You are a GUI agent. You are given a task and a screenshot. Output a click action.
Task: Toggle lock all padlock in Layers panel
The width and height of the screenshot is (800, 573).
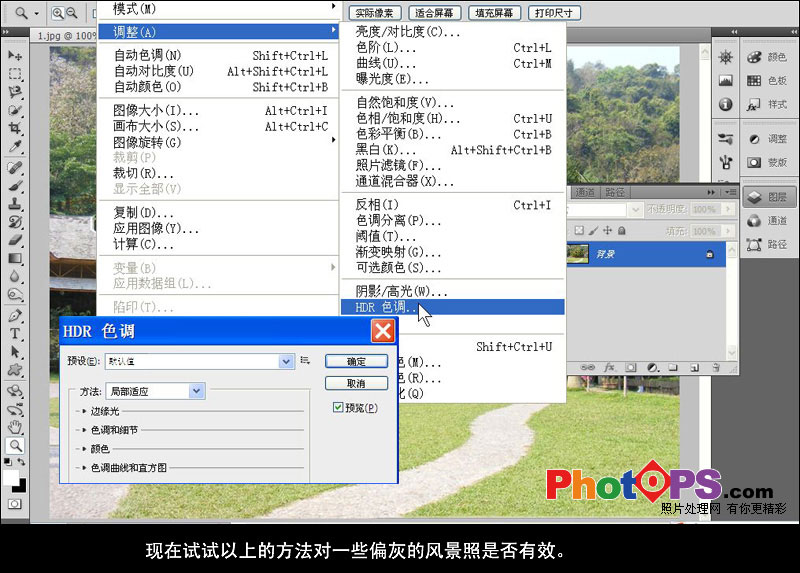621,231
